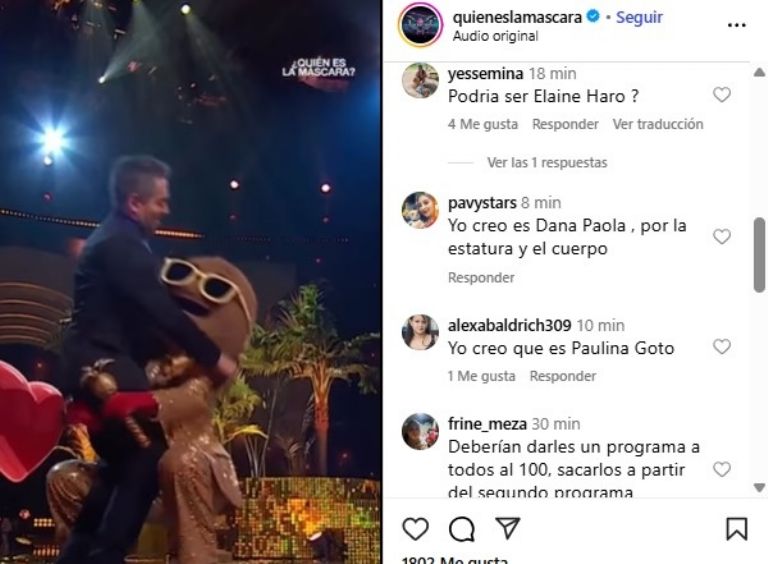Click the video reel of the masked character
Viewport: 768px width, 564px height.
point(190,282)
